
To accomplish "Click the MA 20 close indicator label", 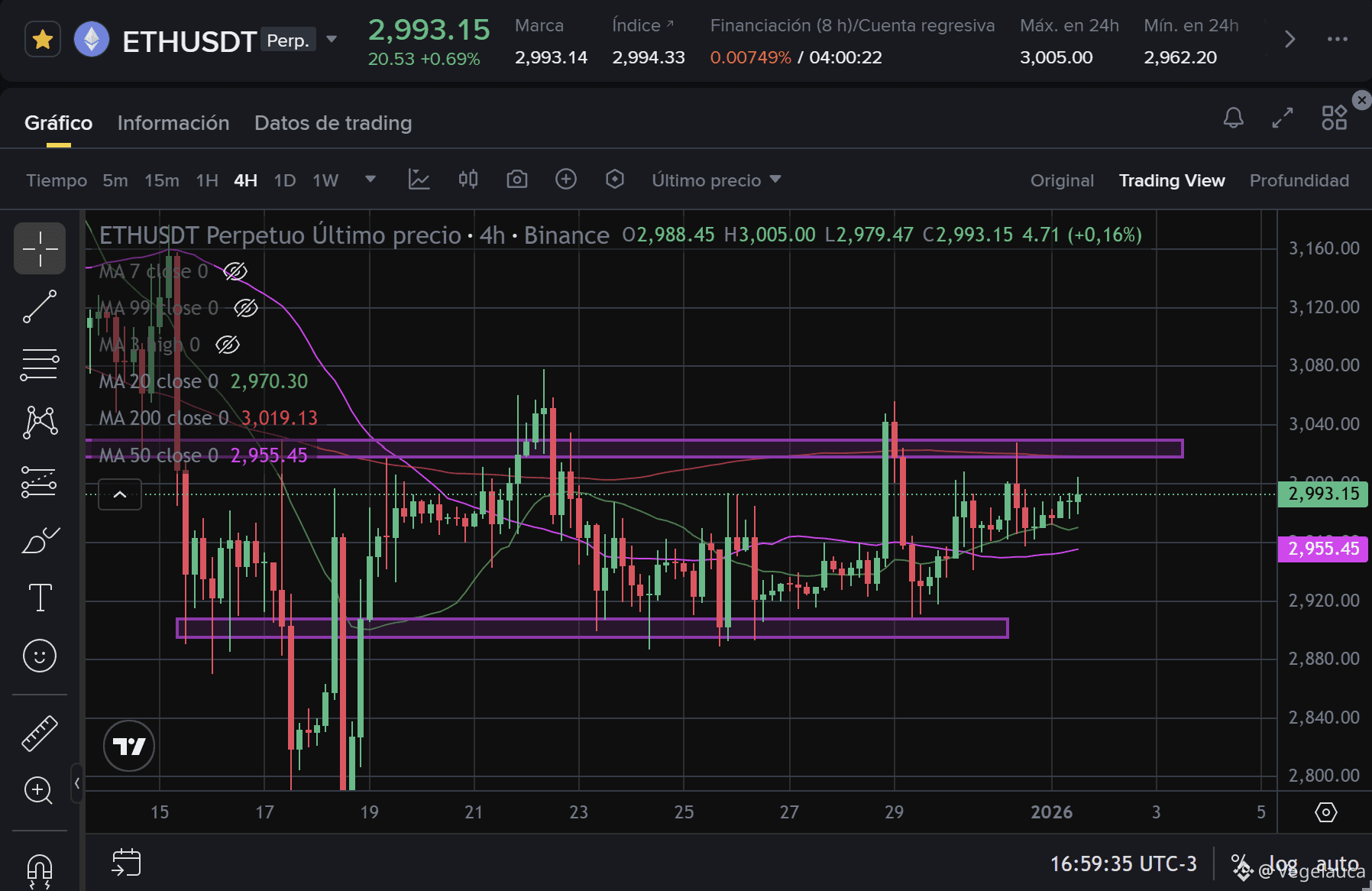I will click(x=159, y=381).
